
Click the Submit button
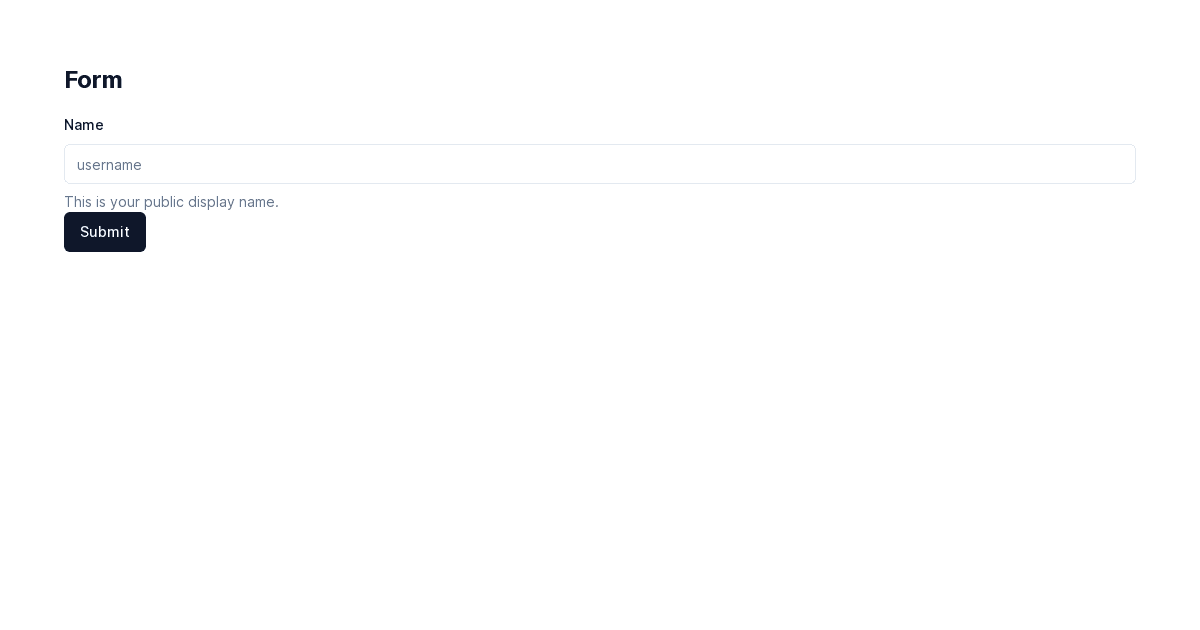[x=105, y=232]
